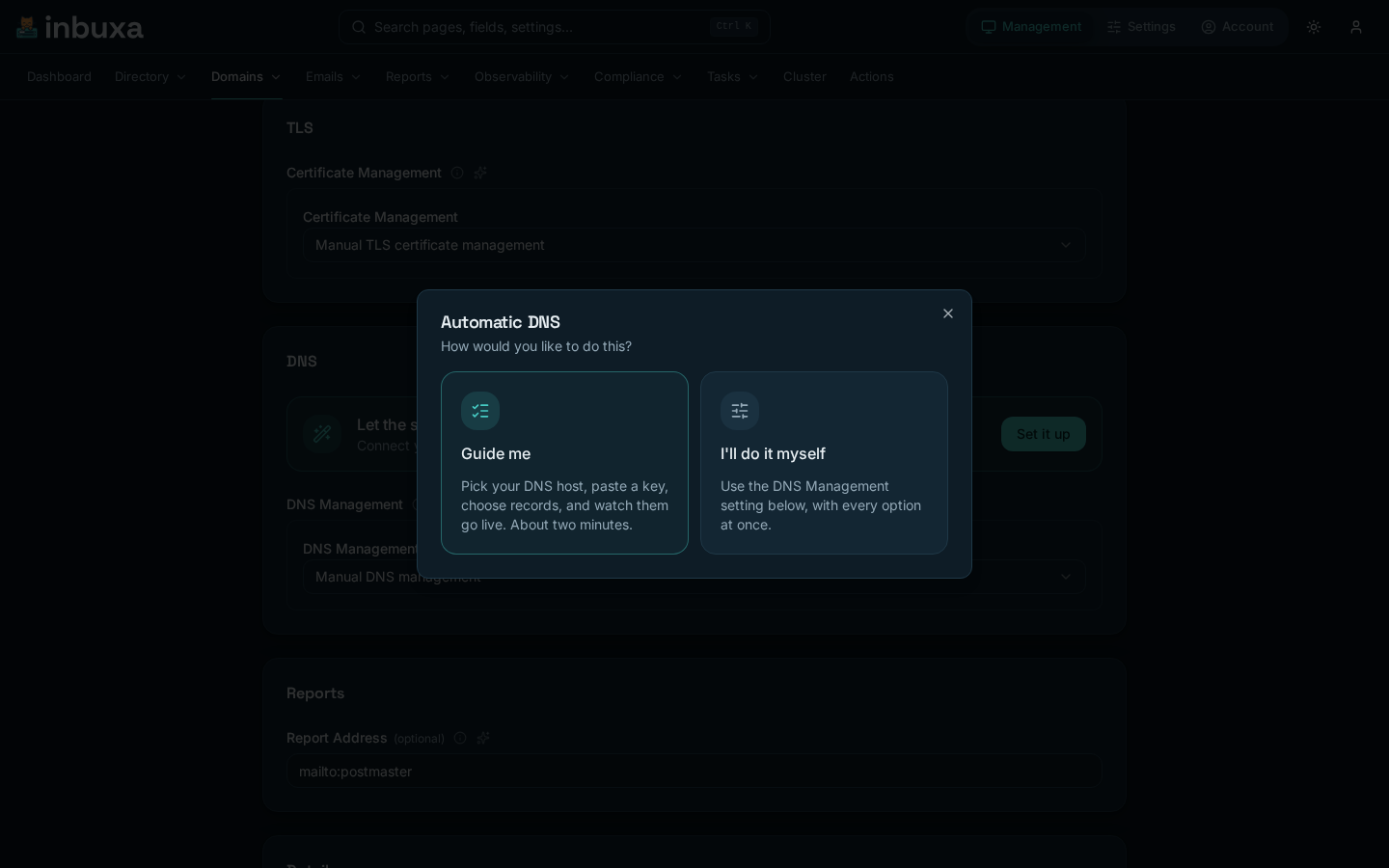
Task: Switch to Settings section
Action: coord(1141,27)
